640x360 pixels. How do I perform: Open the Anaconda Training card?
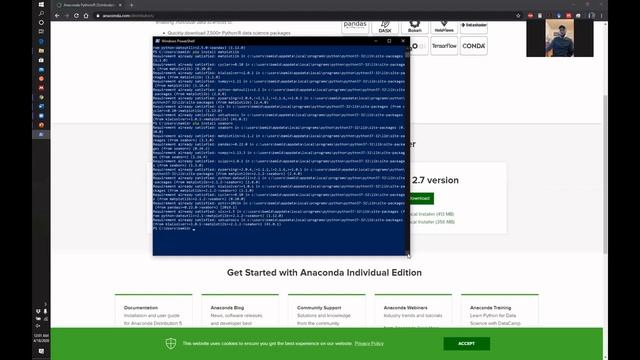(500, 311)
